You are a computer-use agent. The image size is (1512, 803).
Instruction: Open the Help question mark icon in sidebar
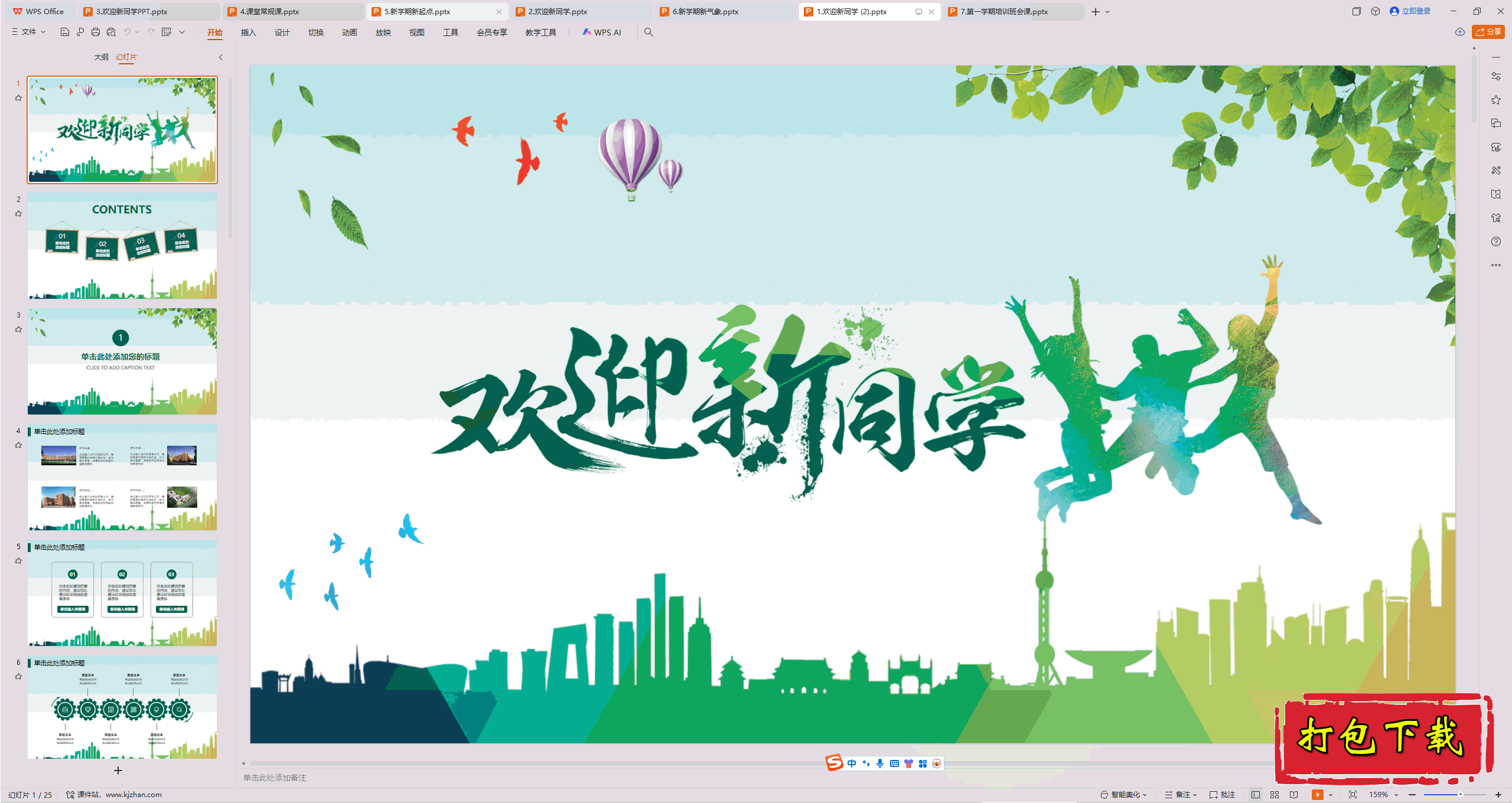1496,241
